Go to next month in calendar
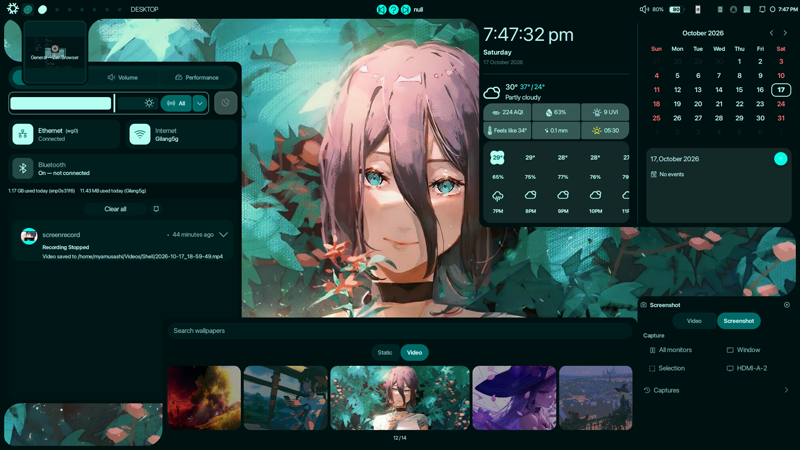The image size is (800, 450). click(785, 33)
